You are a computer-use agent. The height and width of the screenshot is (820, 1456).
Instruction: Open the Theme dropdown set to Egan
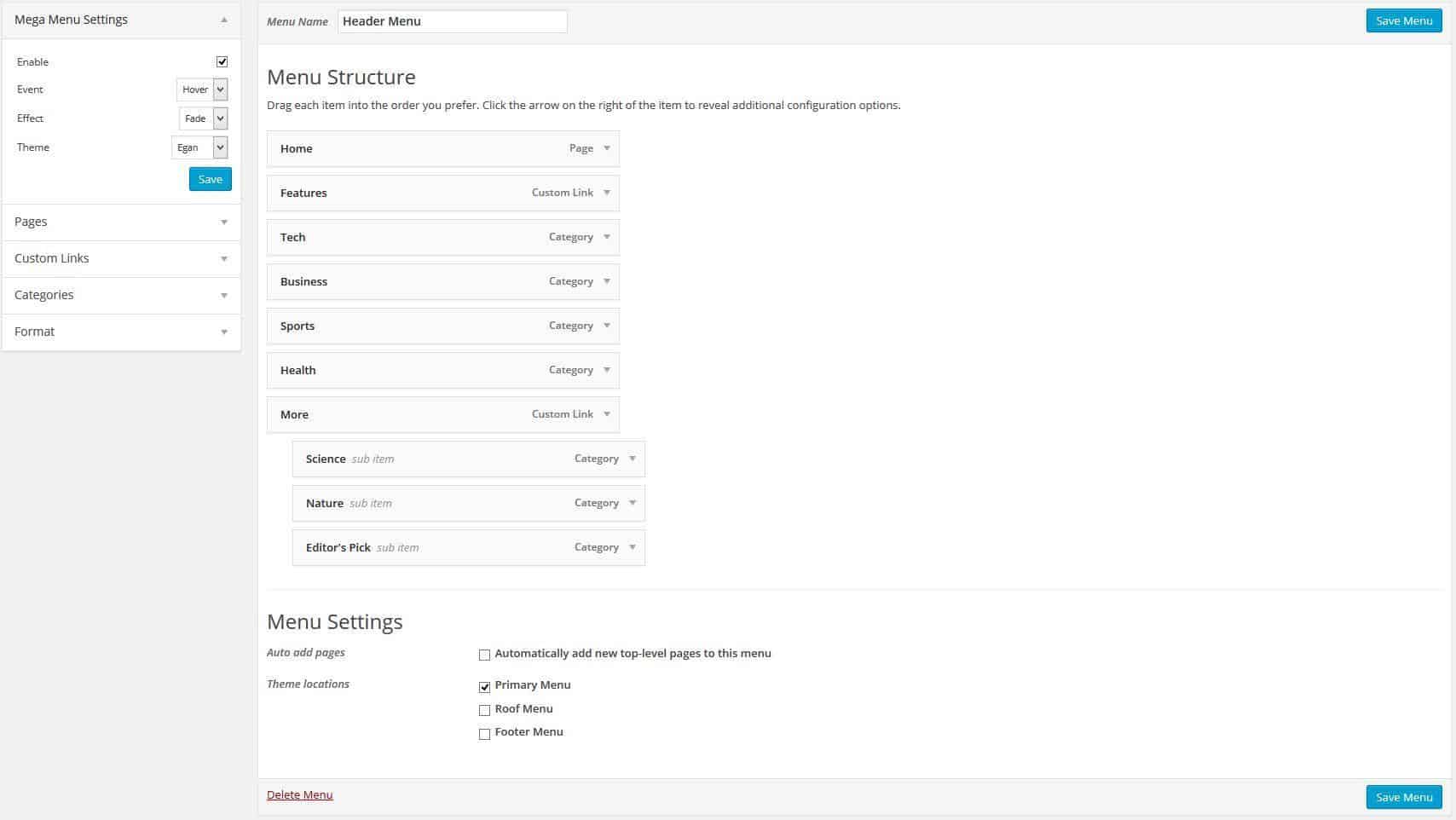pos(199,147)
